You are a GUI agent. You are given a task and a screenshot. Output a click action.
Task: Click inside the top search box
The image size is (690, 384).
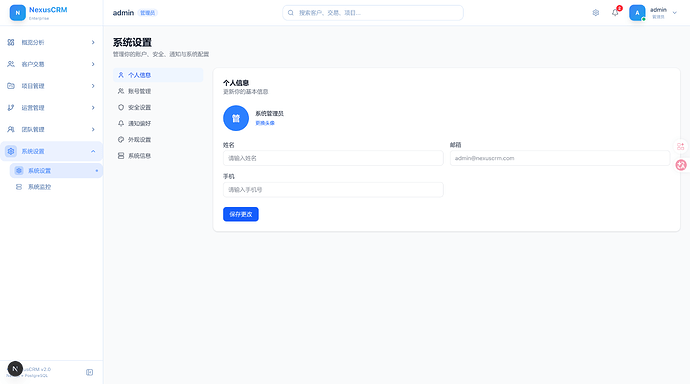coord(373,13)
